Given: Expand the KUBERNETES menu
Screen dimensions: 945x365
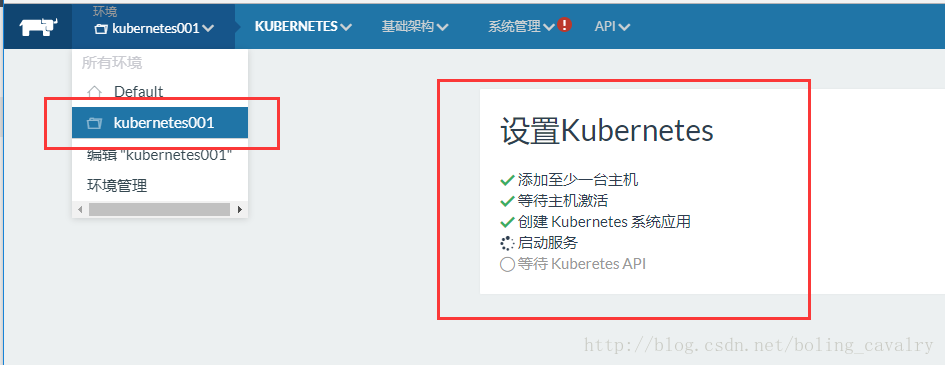Looking at the screenshot, I should click(303, 27).
